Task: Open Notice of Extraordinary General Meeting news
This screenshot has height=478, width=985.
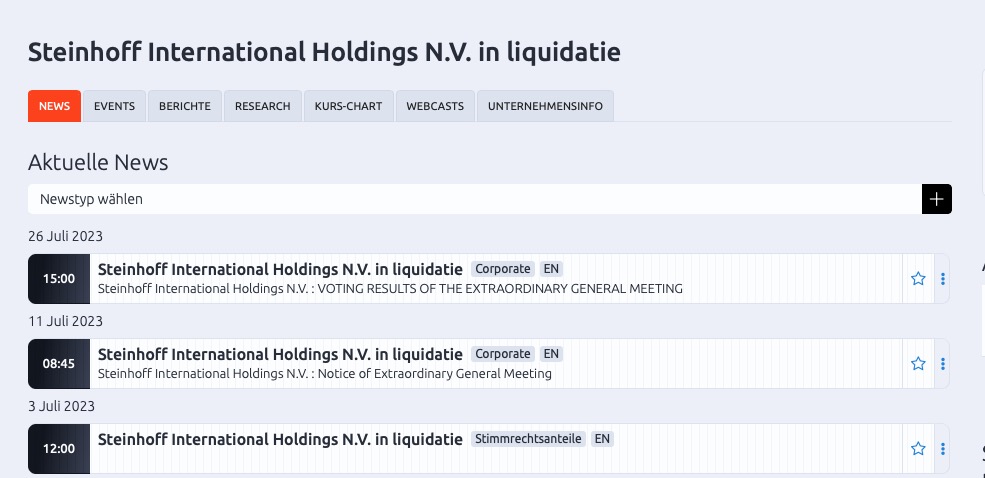Action: click(325, 374)
